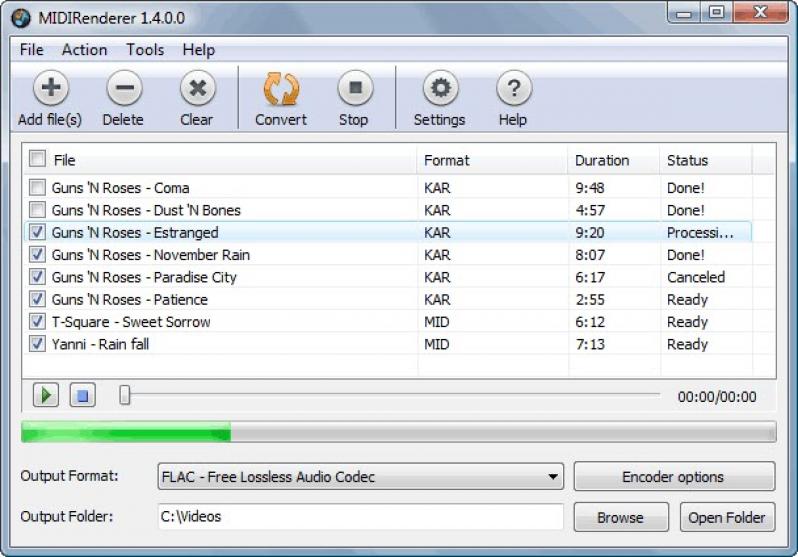Image resolution: width=798 pixels, height=557 pixels.
Task: Uncheck the T-Square - Sweet Sorrow checkbox
Action: coord(37,321)
